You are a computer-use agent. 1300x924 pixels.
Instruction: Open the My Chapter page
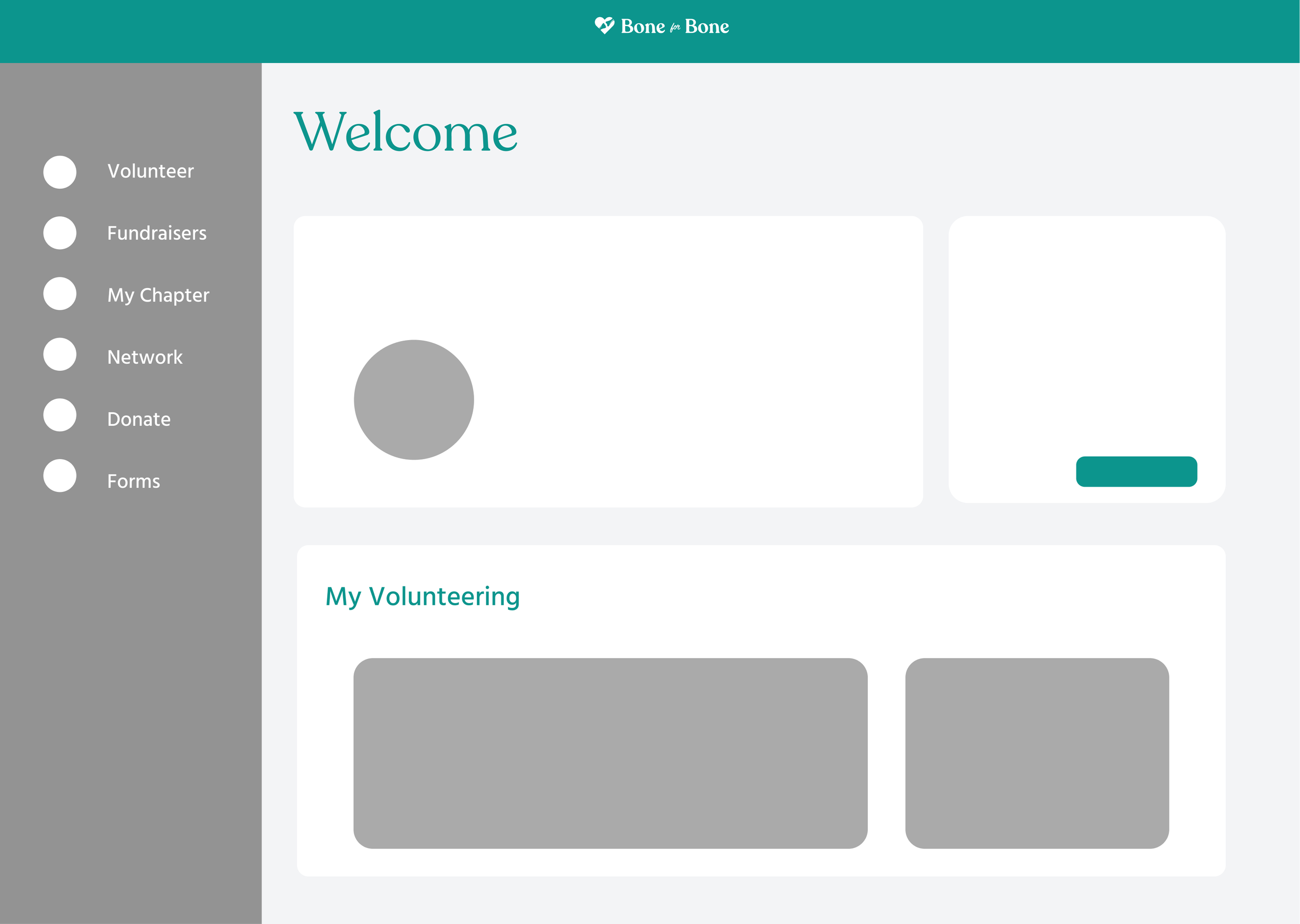[158, 295]
